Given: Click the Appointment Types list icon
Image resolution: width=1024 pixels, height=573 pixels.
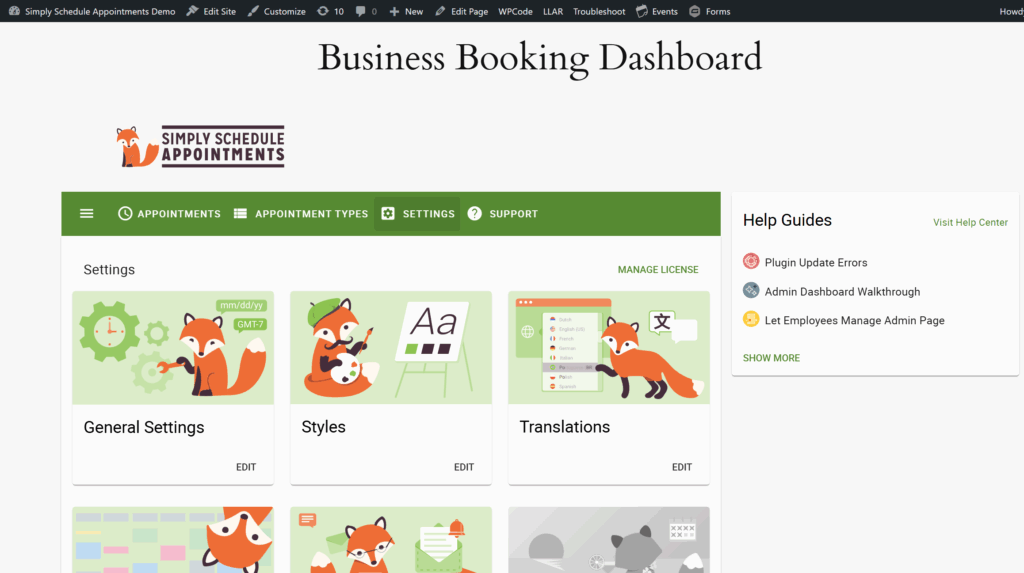Looking at the screenshot, I should pyautogui.click(x=240, y=214).
